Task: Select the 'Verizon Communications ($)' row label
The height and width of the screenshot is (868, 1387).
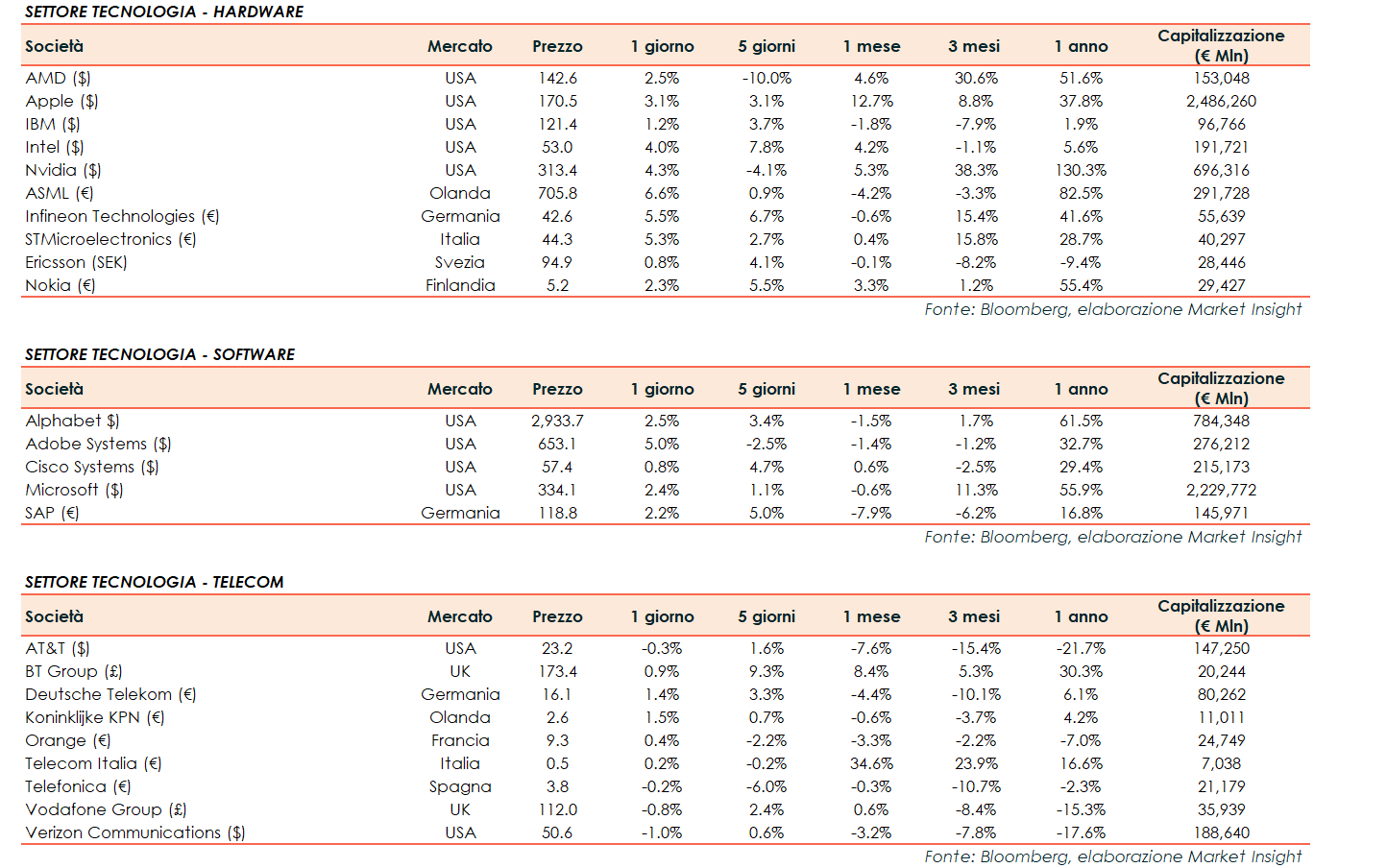Action: tap(135, 832)
